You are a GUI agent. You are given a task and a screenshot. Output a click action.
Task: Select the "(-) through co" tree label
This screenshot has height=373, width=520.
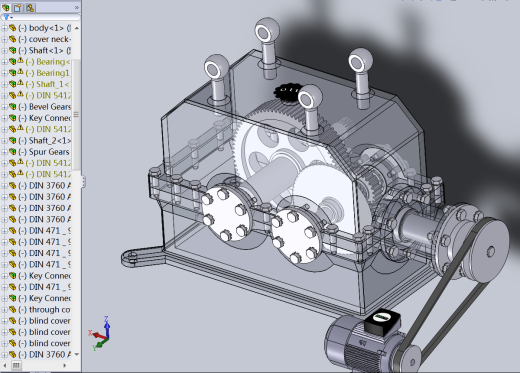(45, 310)
